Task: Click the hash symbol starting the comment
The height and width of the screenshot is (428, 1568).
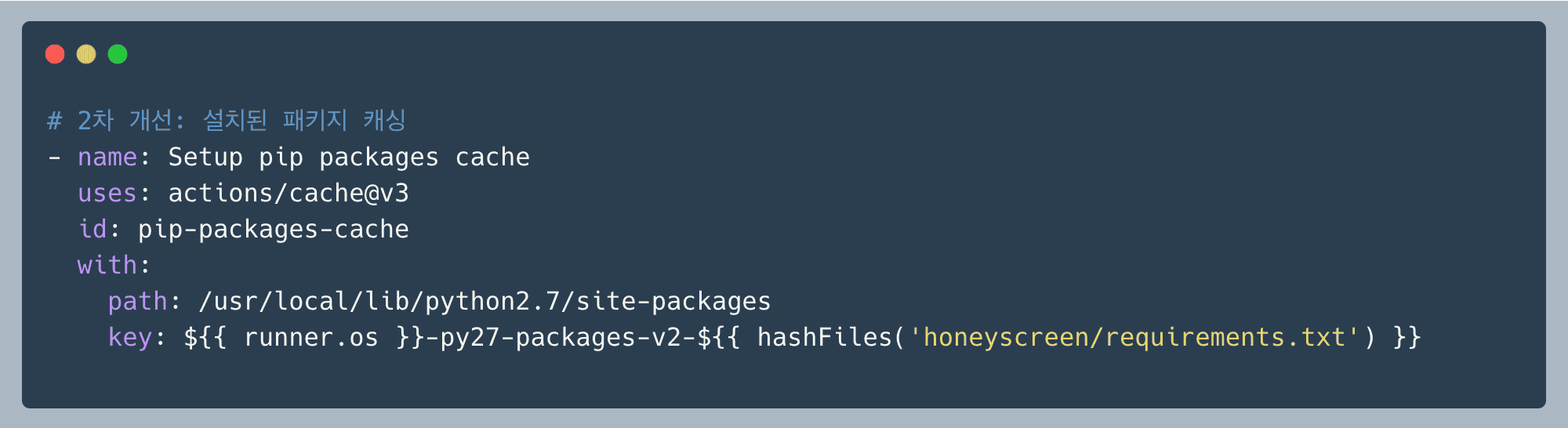Action: pyautogui.click(x=54, y=121)
